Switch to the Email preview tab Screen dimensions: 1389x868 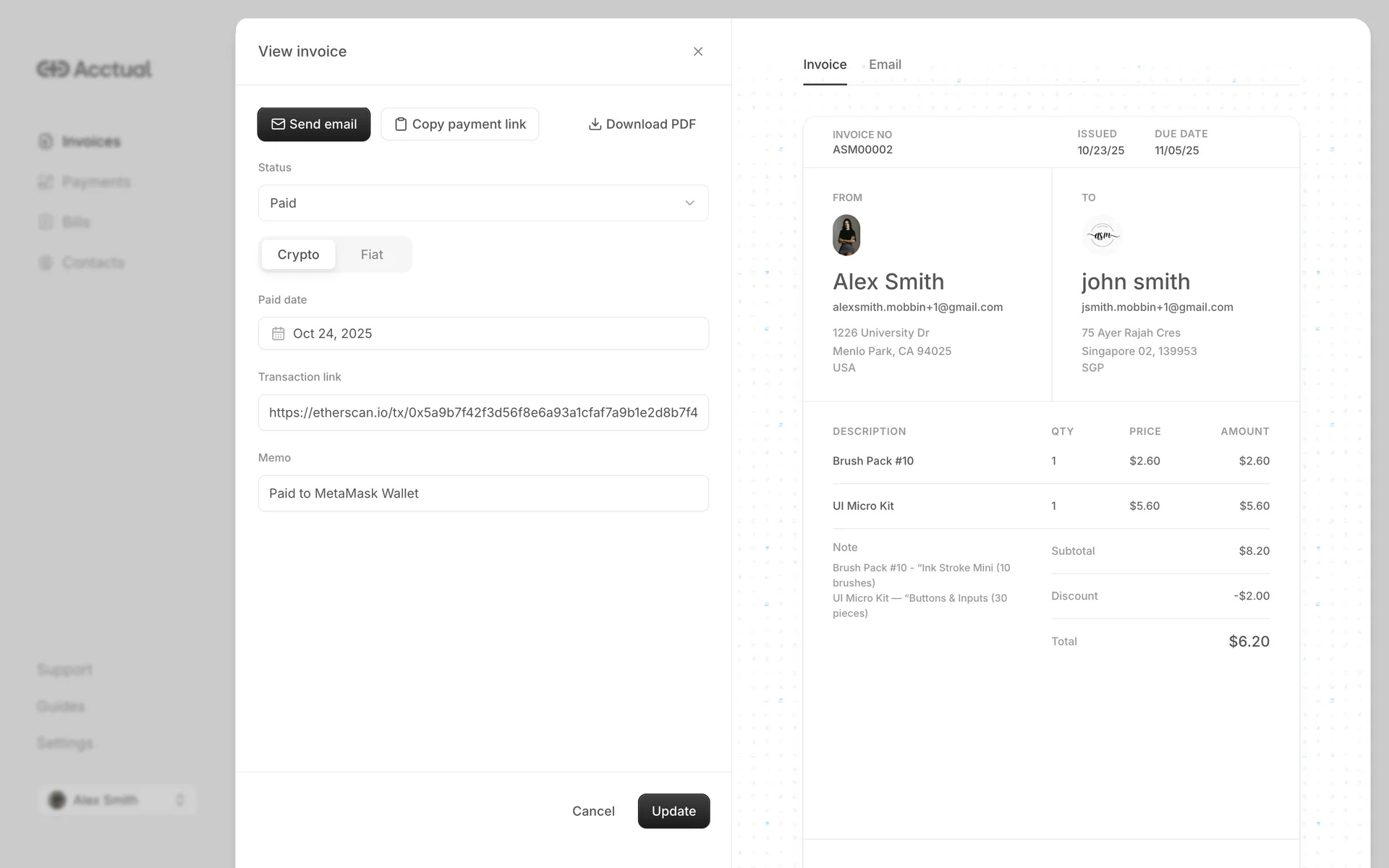pyautogui.click(x=885, y=64)
